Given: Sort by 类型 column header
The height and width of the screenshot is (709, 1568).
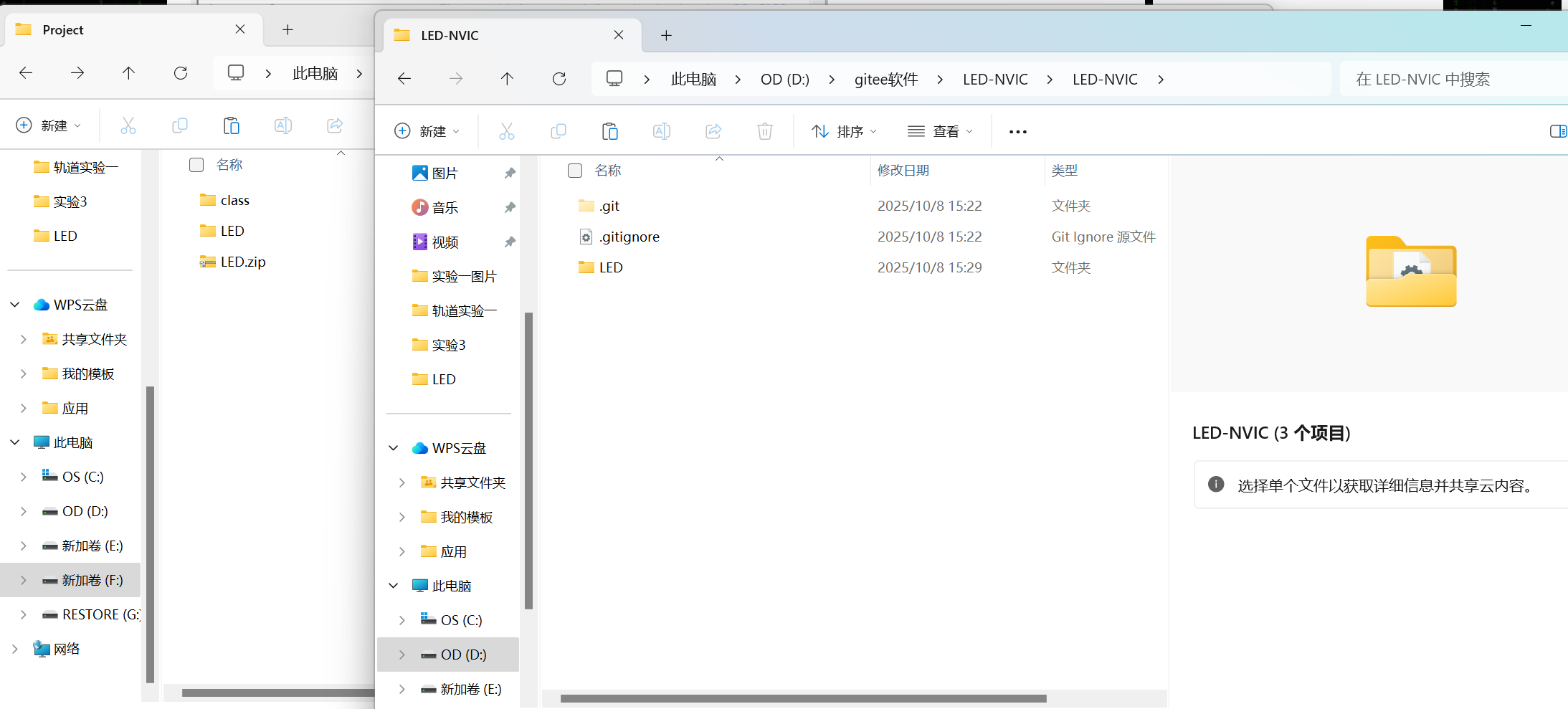Looking at the screenshot, I should tap(1065, 171).
